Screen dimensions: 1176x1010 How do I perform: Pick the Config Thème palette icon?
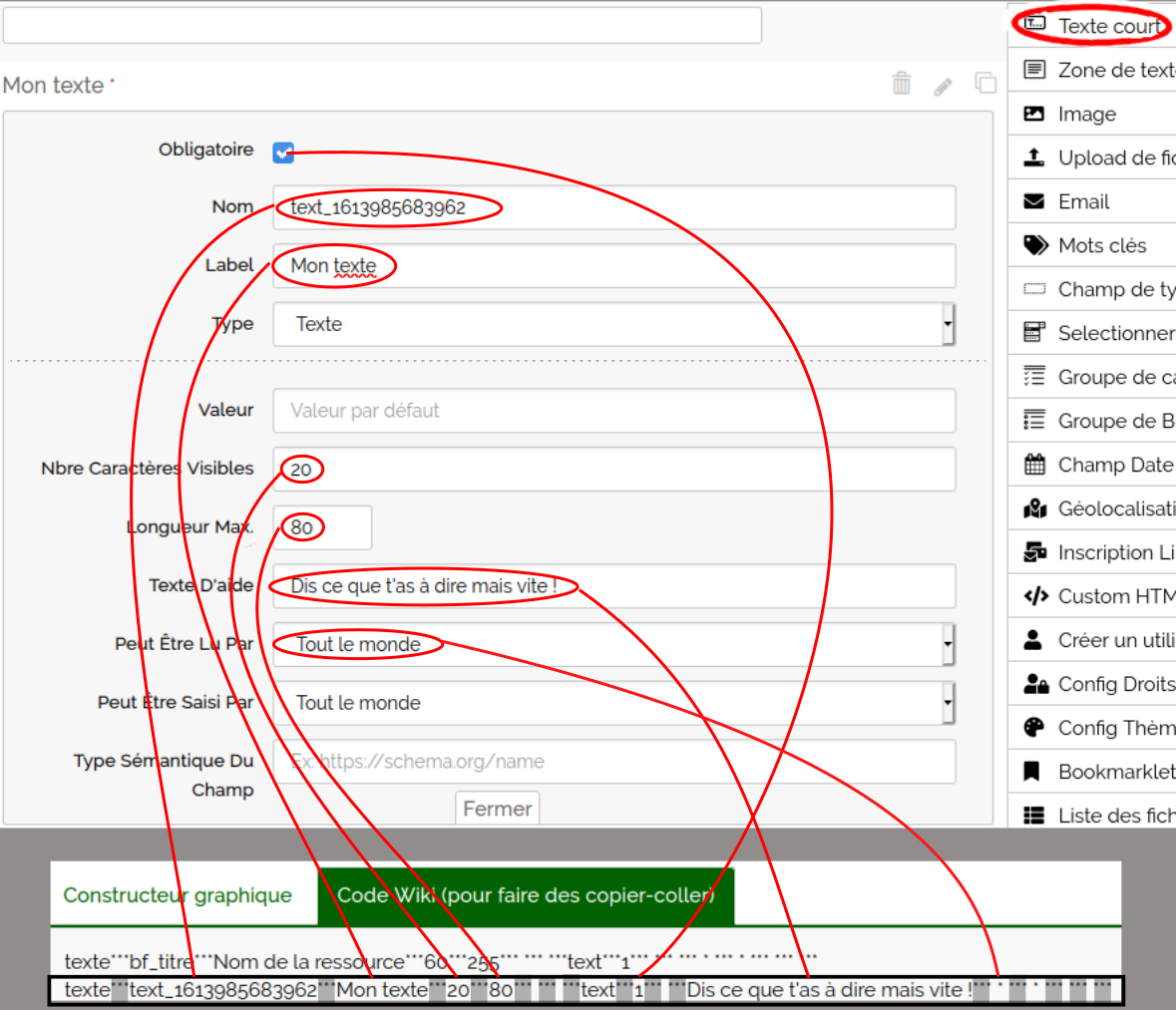[x=1034, y=728]
